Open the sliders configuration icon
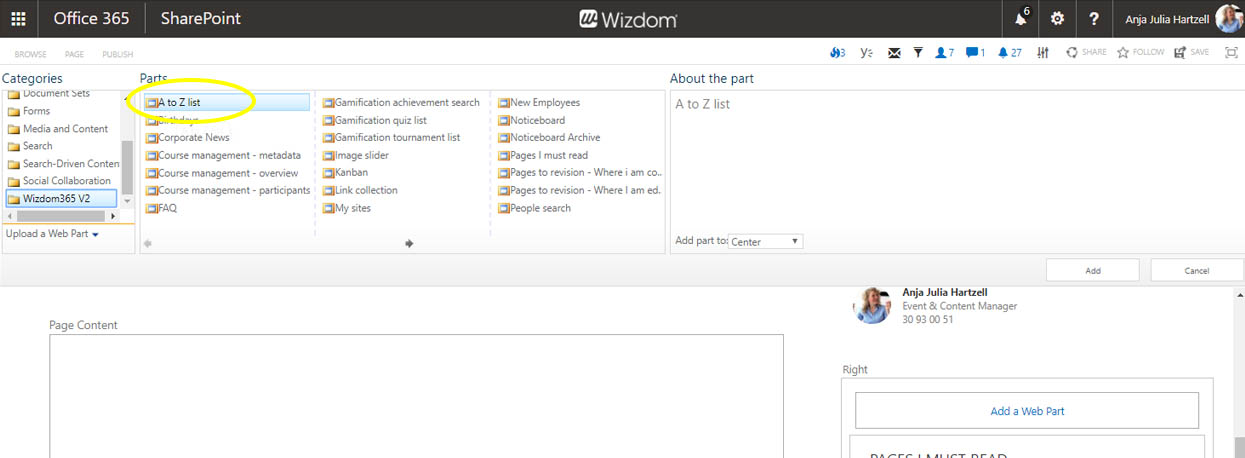1245x458 pixels. point(1043,53)
